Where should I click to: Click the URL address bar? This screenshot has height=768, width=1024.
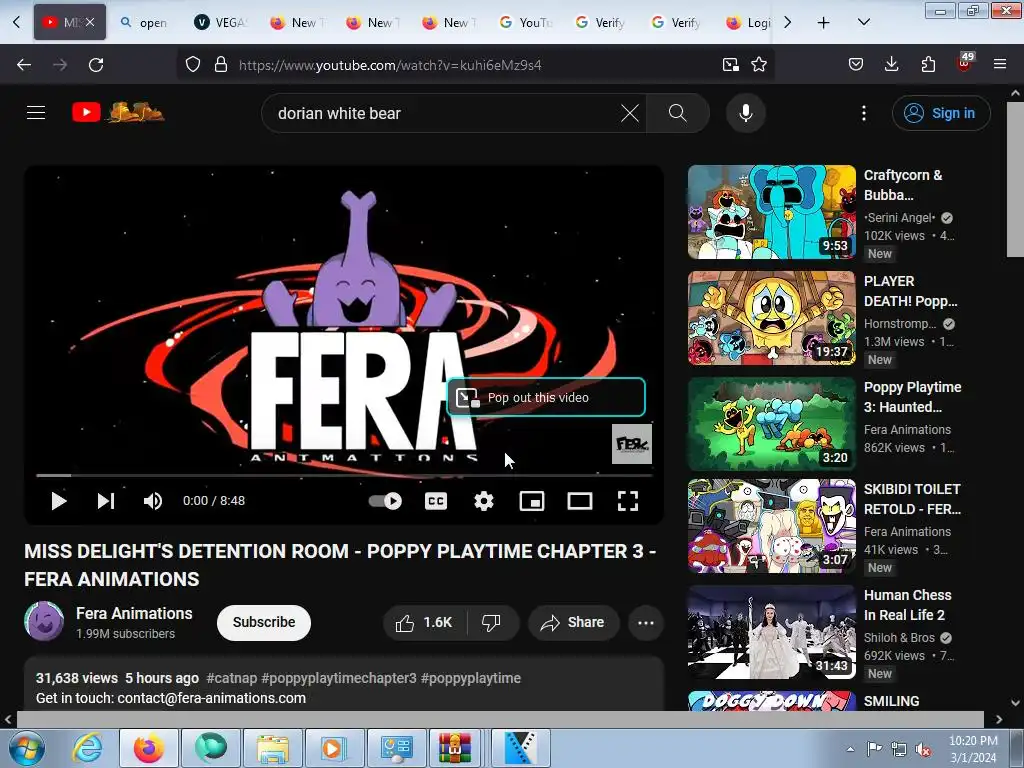click(x=474, y=65)
